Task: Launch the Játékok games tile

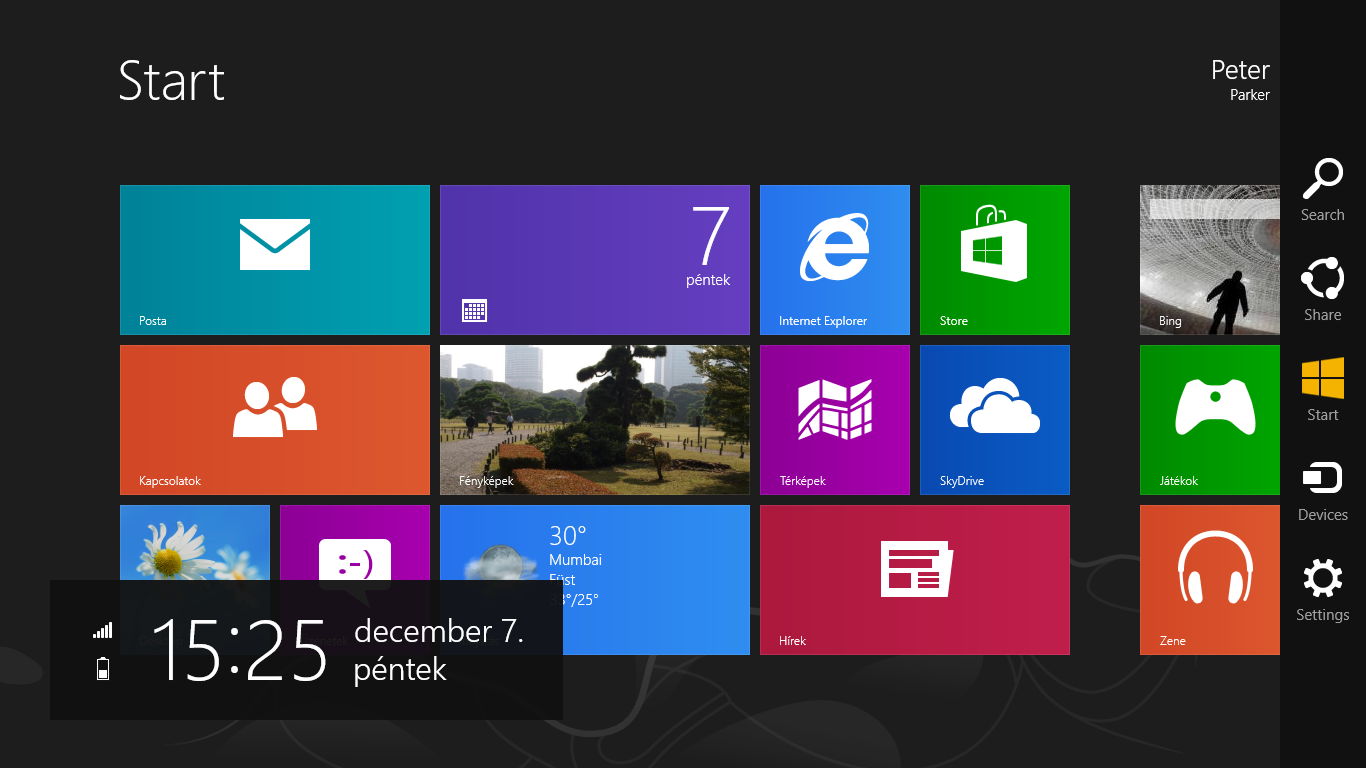Action: click(x=1209, y=419)
